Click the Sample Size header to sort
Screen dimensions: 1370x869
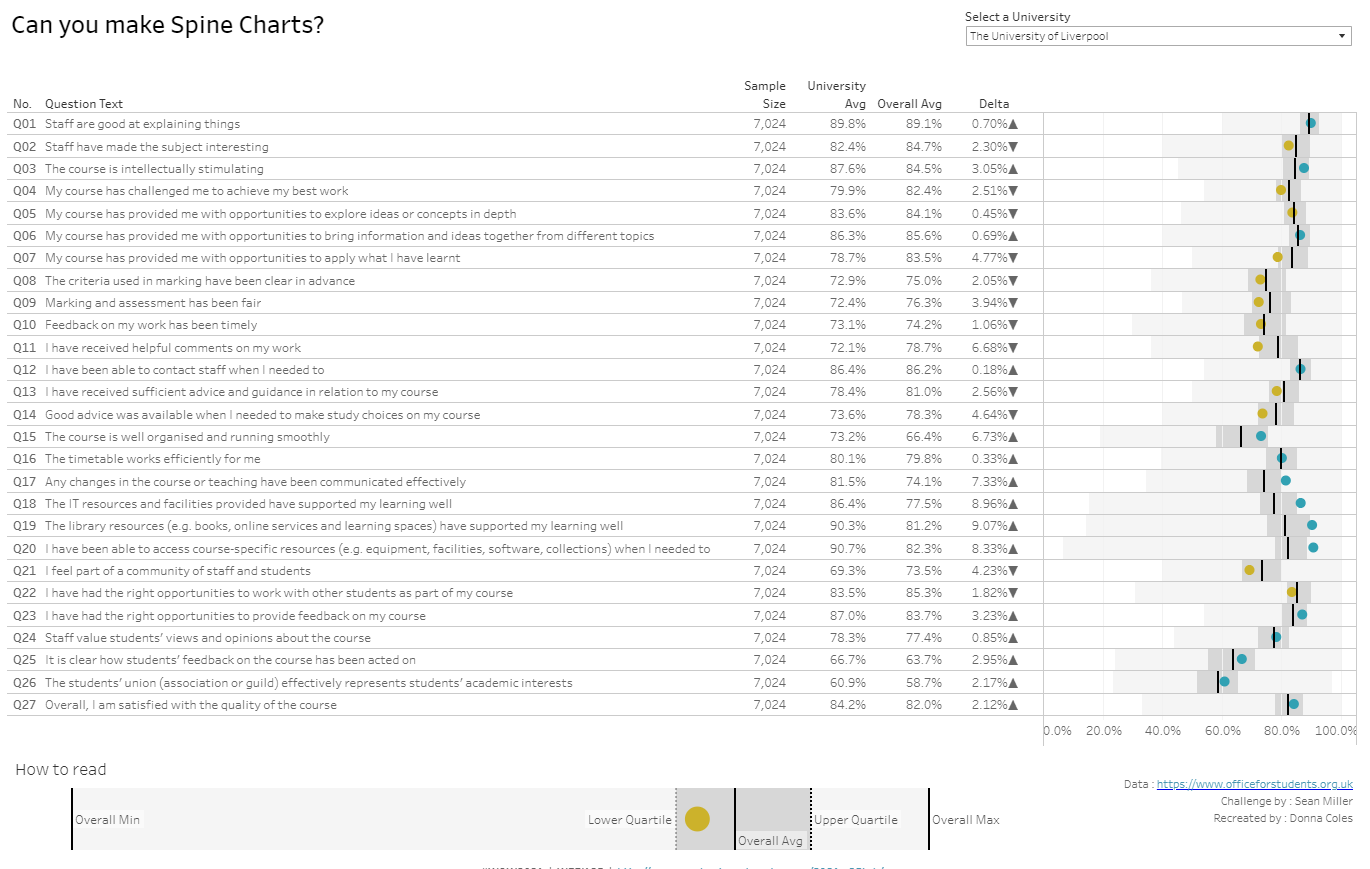[765, 94]
